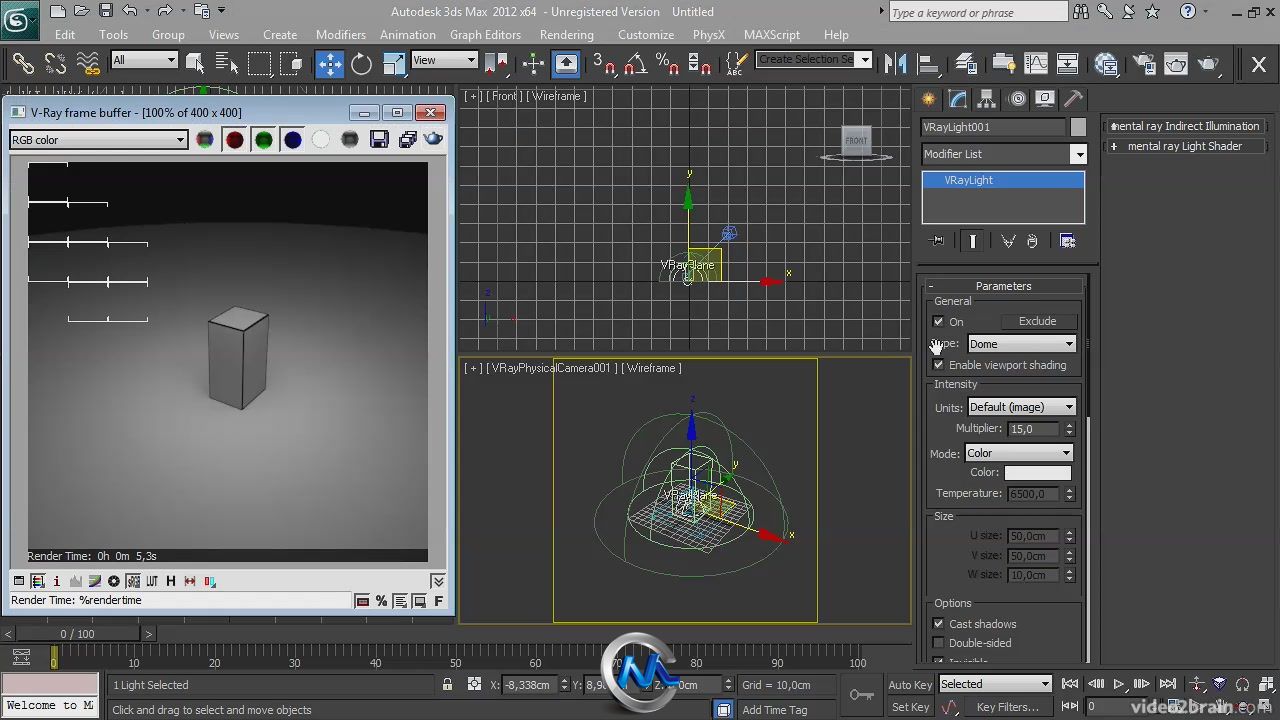Screen dimensions: 1280x720
Task: Click the Unlink Selection tool
Action: click(x=55, y=63)
